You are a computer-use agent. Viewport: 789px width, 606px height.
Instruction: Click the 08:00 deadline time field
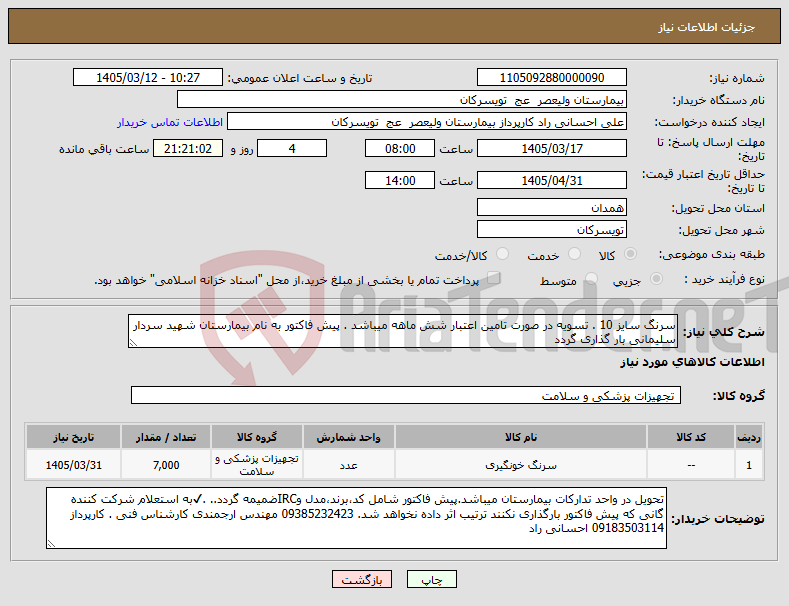coord(400,148)
